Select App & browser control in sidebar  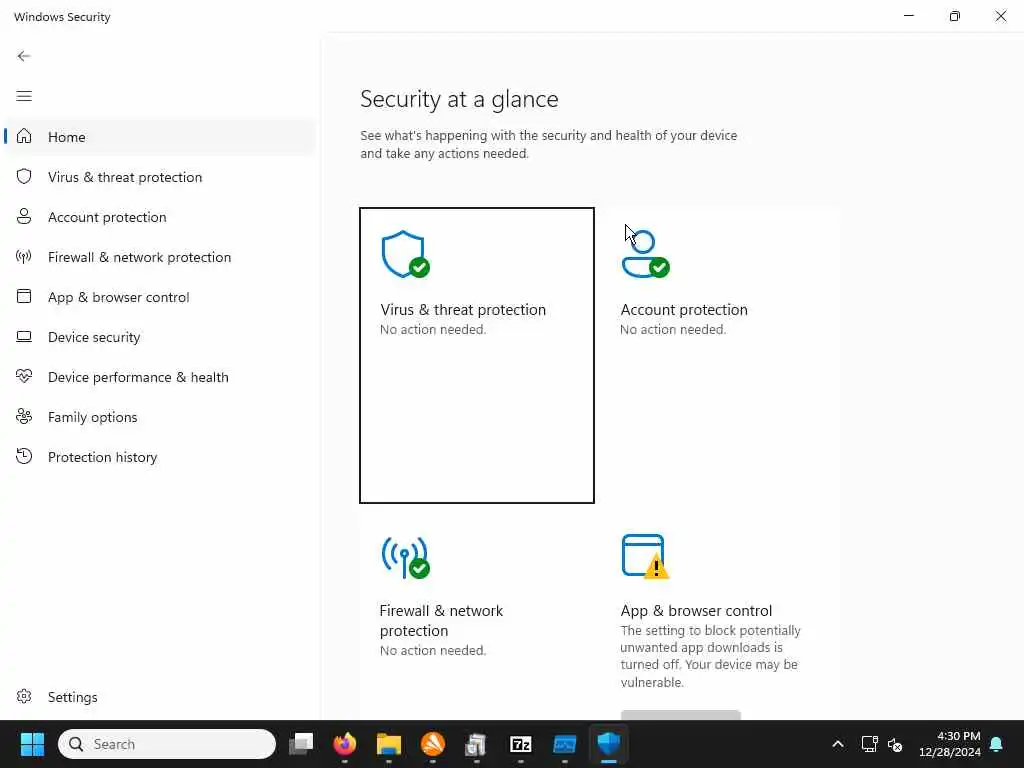[x=160, y=296]
